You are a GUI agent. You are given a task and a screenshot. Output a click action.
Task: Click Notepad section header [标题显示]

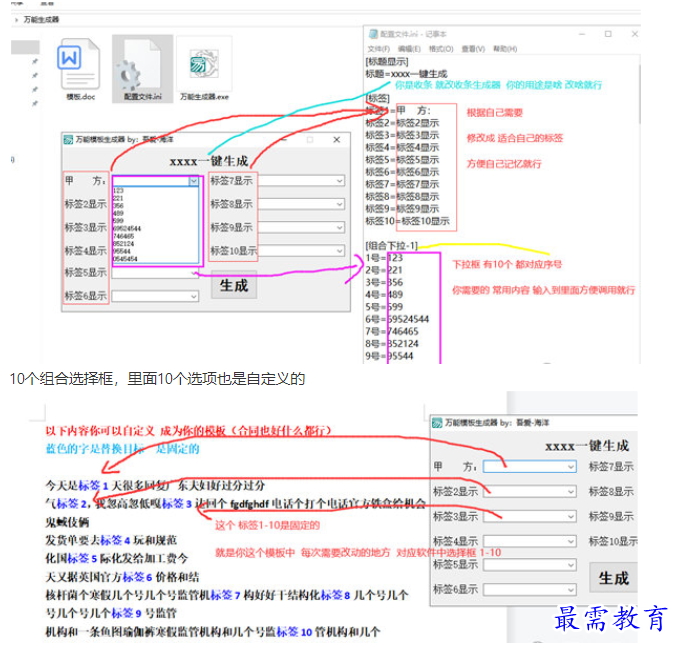pyautogui.click(x=387, y=62)
